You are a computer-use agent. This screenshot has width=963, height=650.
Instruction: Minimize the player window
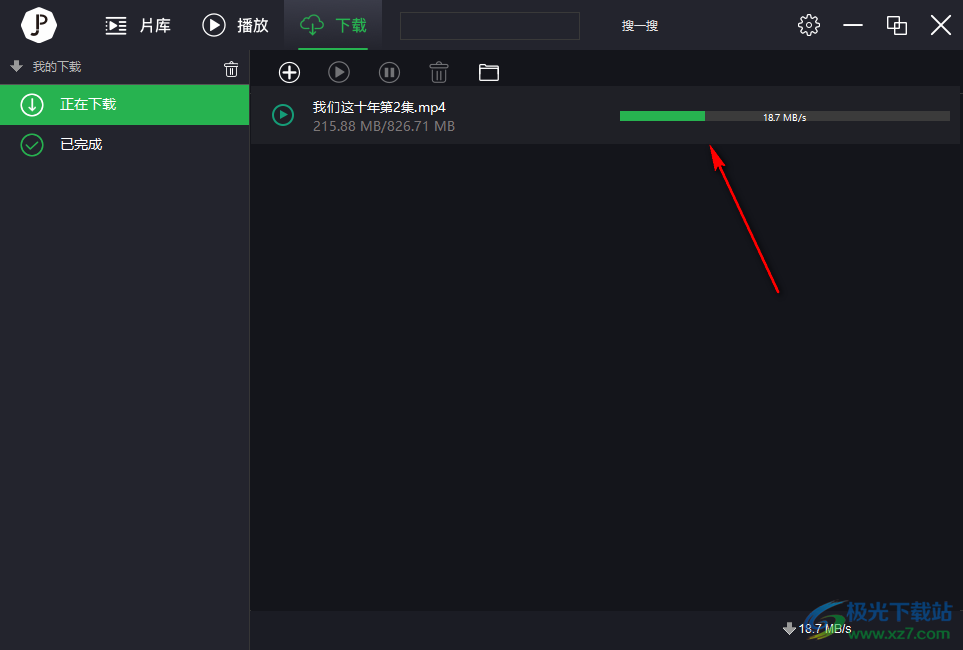pos(852,25)
